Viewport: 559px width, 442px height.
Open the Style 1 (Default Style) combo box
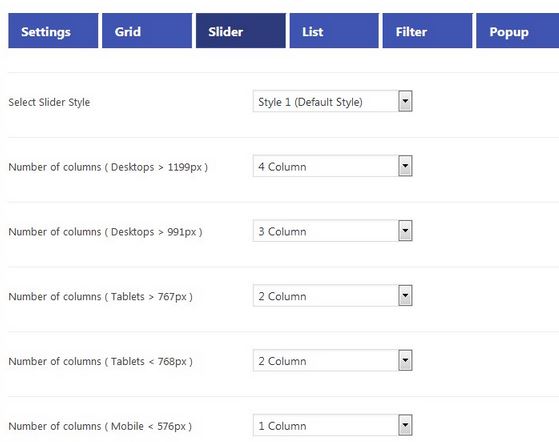[333, 101]
